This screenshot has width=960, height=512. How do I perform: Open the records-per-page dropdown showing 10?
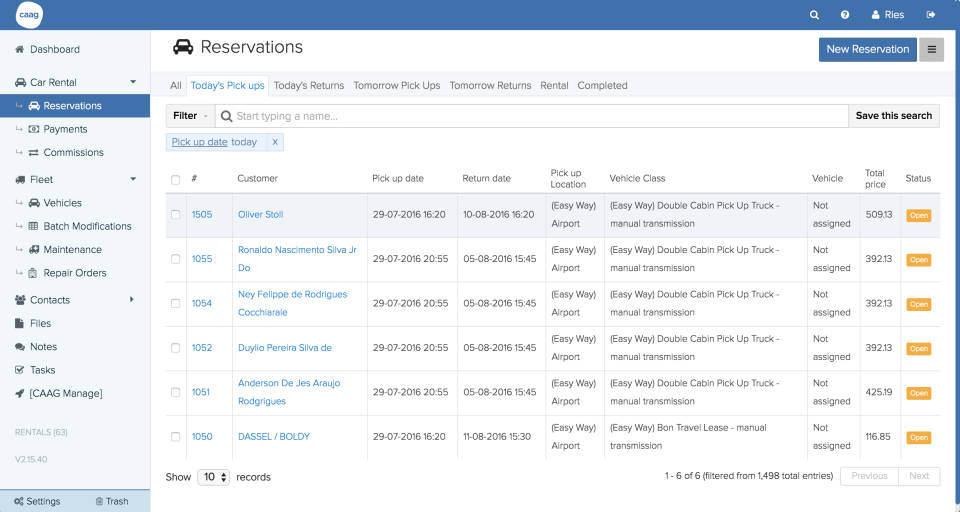[213, 477]
